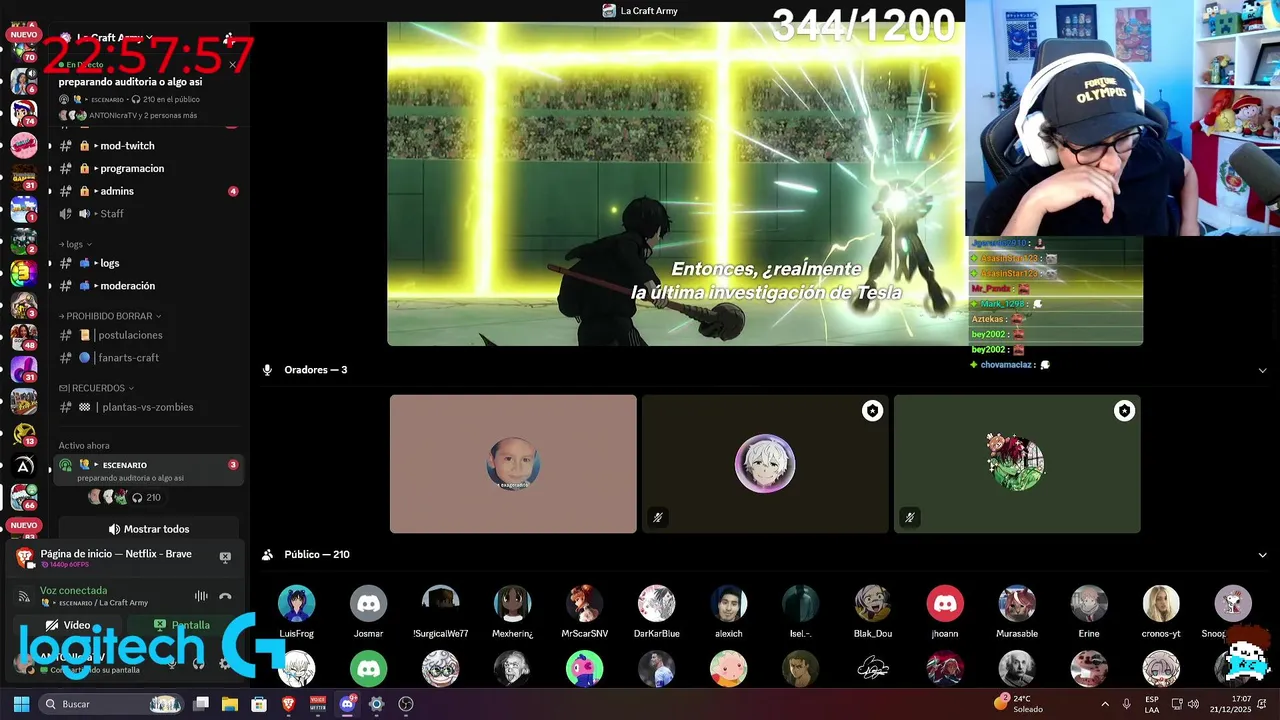1280x720 pixels.
Task: Open the moderación channel
Action: pos(147,286)
